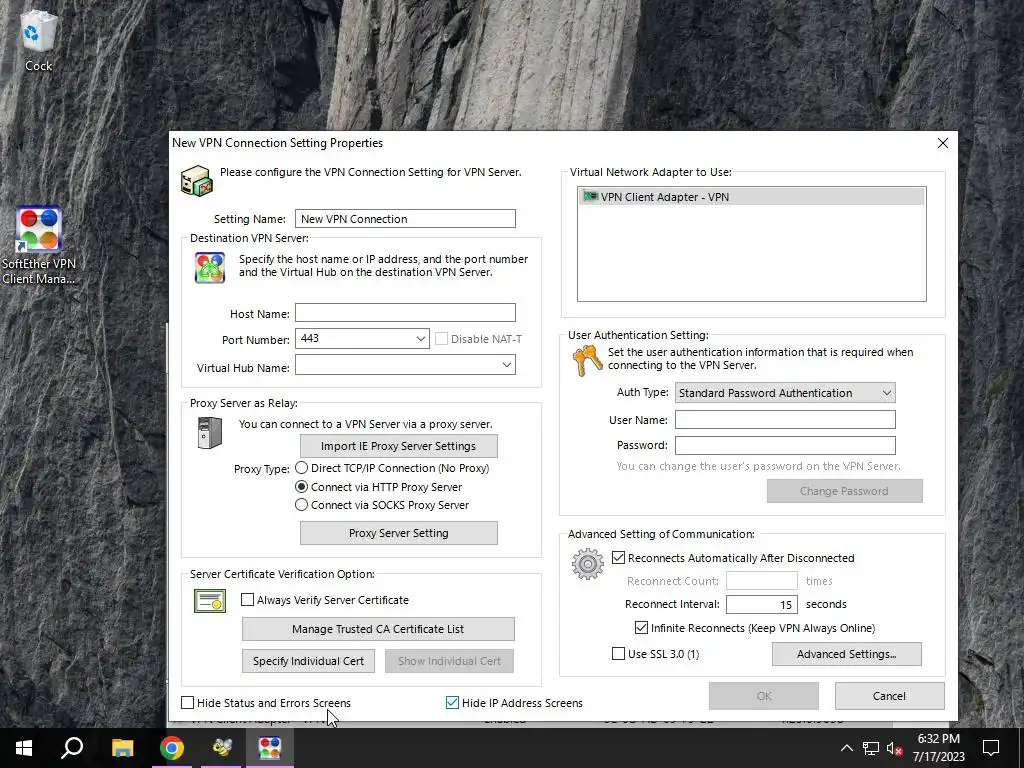Open the Auth Type dropdown
This screenshot has height=768, width=1024.
point(785,392)
